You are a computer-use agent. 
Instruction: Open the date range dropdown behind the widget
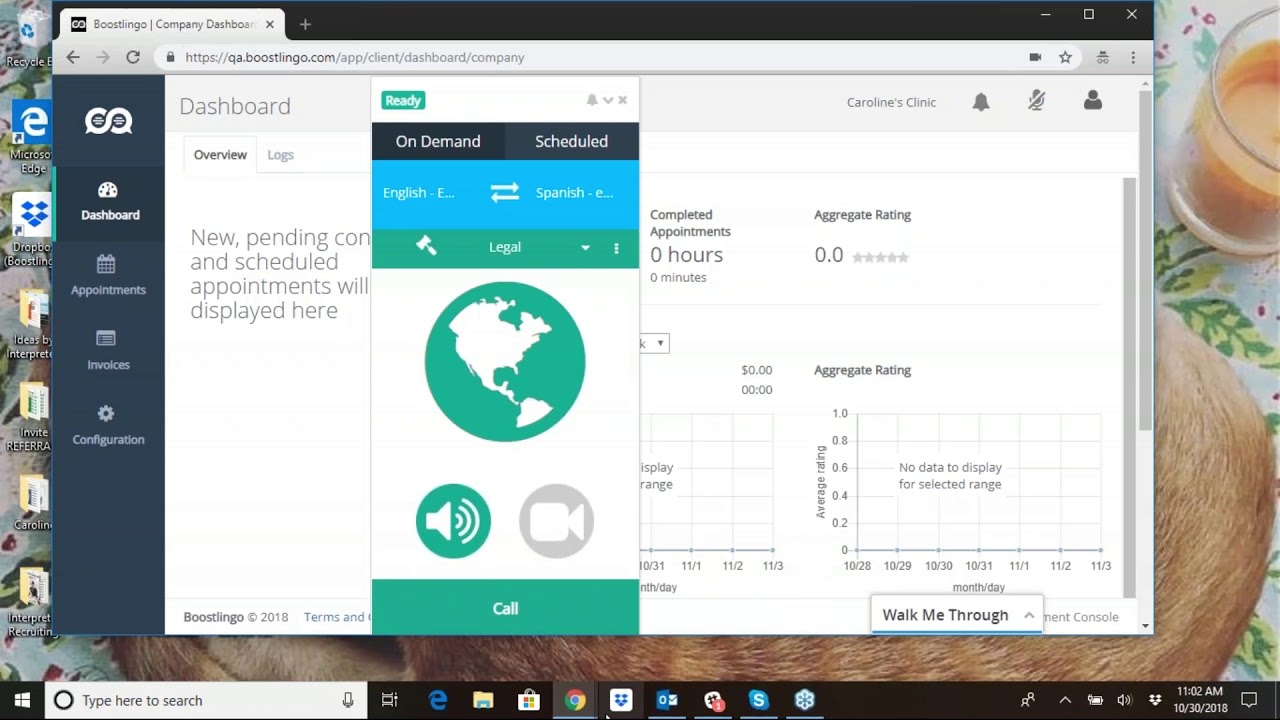point(654,343)
